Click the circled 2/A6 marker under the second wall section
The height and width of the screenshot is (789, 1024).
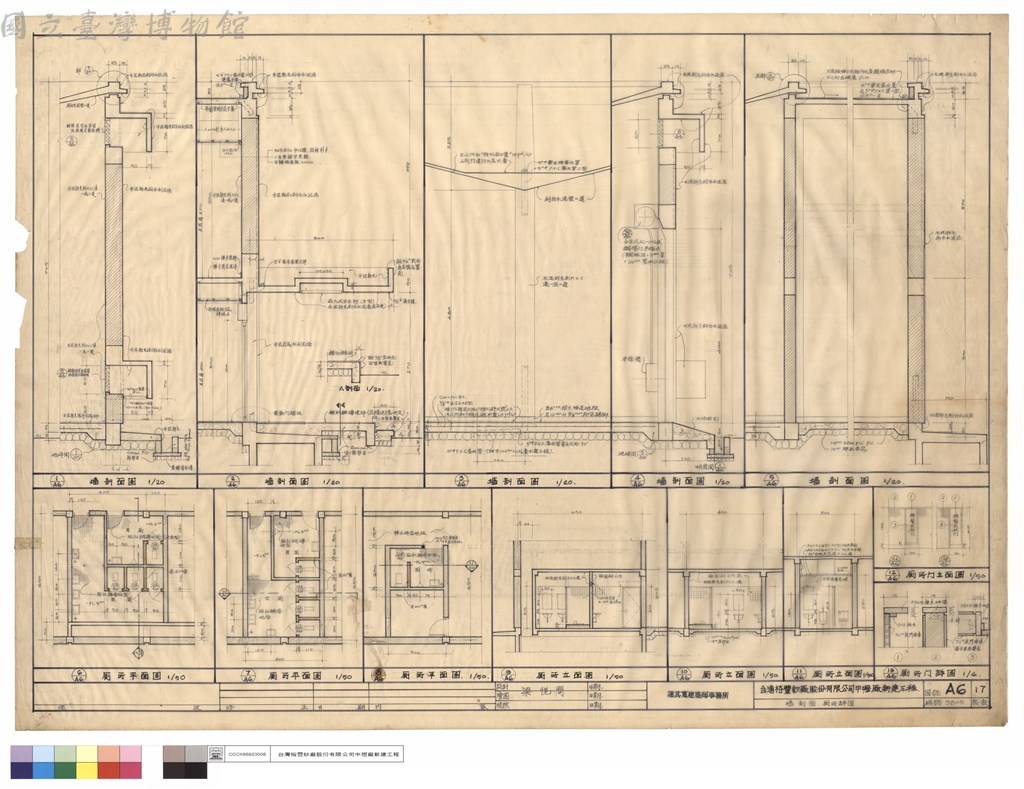click(232, 482)
